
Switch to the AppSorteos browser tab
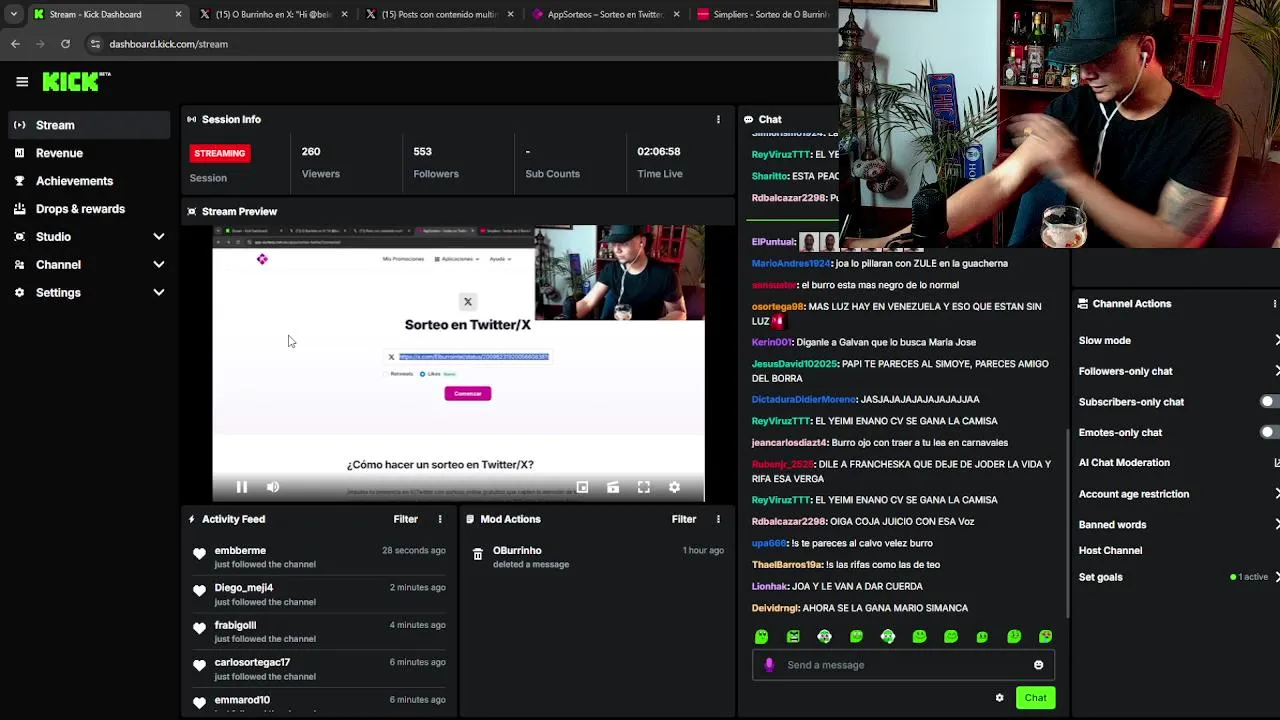[x=605, y=14]
